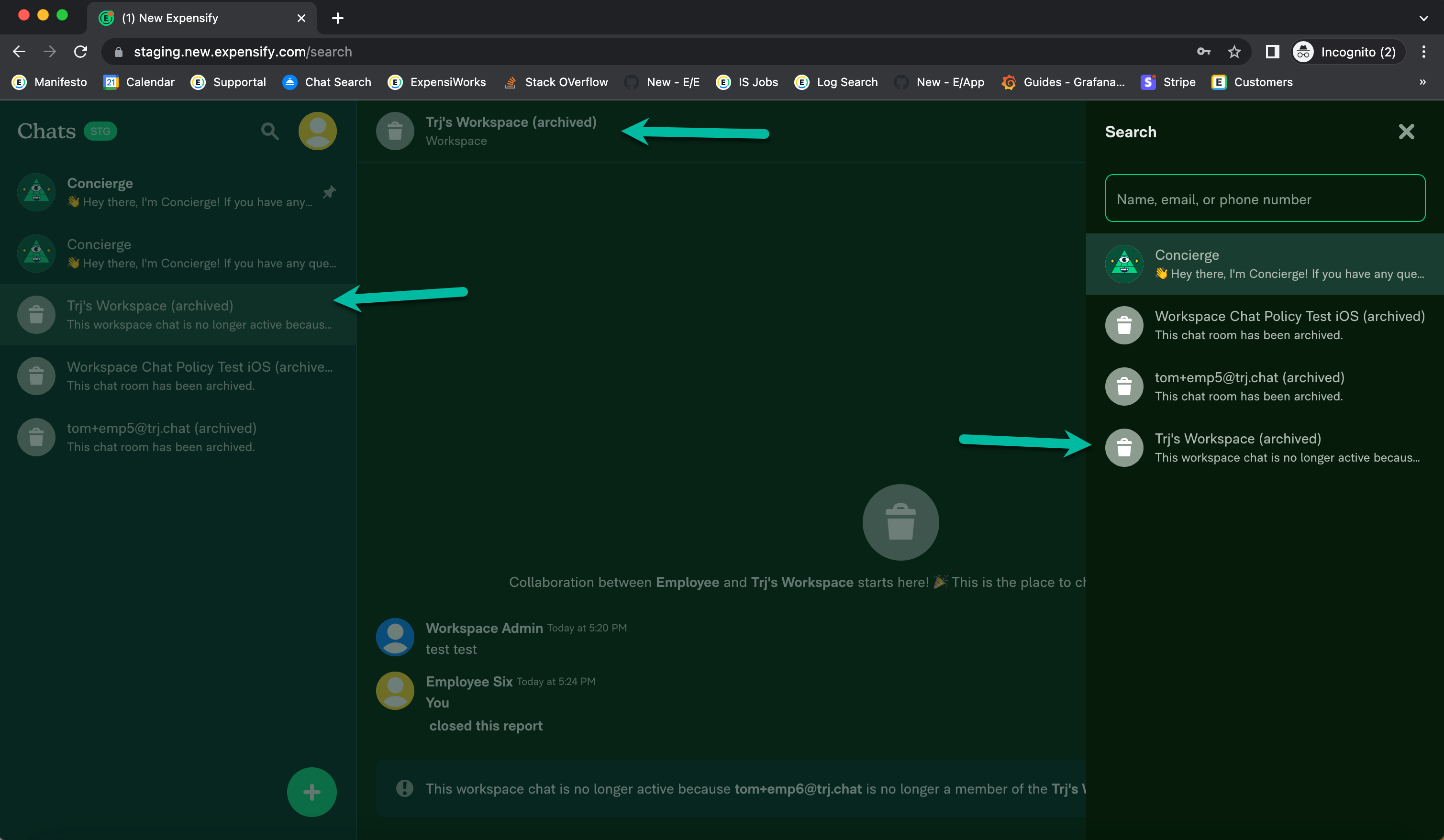Image resolution: width=1444 pixels, height=840 pixels.
Task: Click the large trash watermark icon in chat area
Action: click(900, 522)
